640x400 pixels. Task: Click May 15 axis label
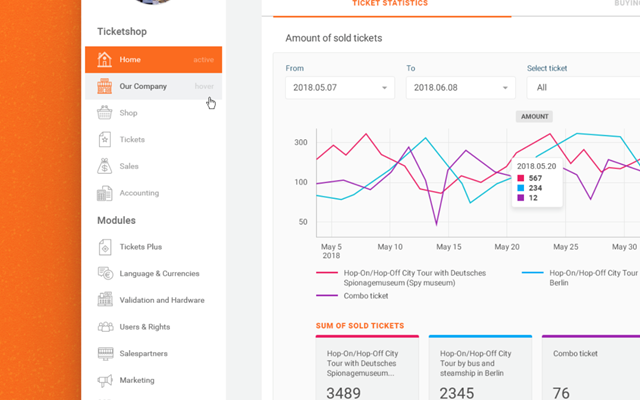click(x=449, y=247)
